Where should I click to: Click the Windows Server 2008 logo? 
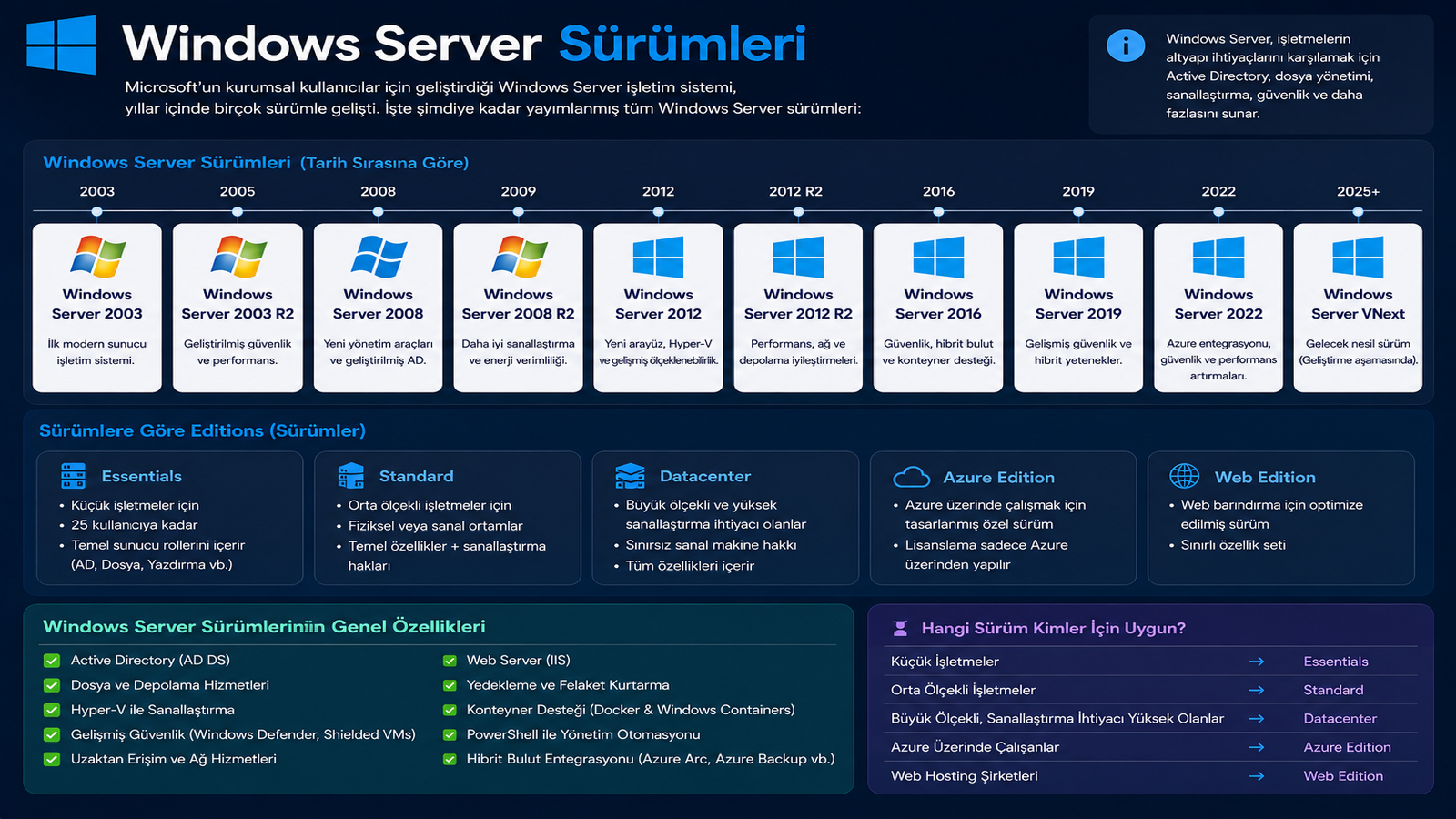coord(379,257)
